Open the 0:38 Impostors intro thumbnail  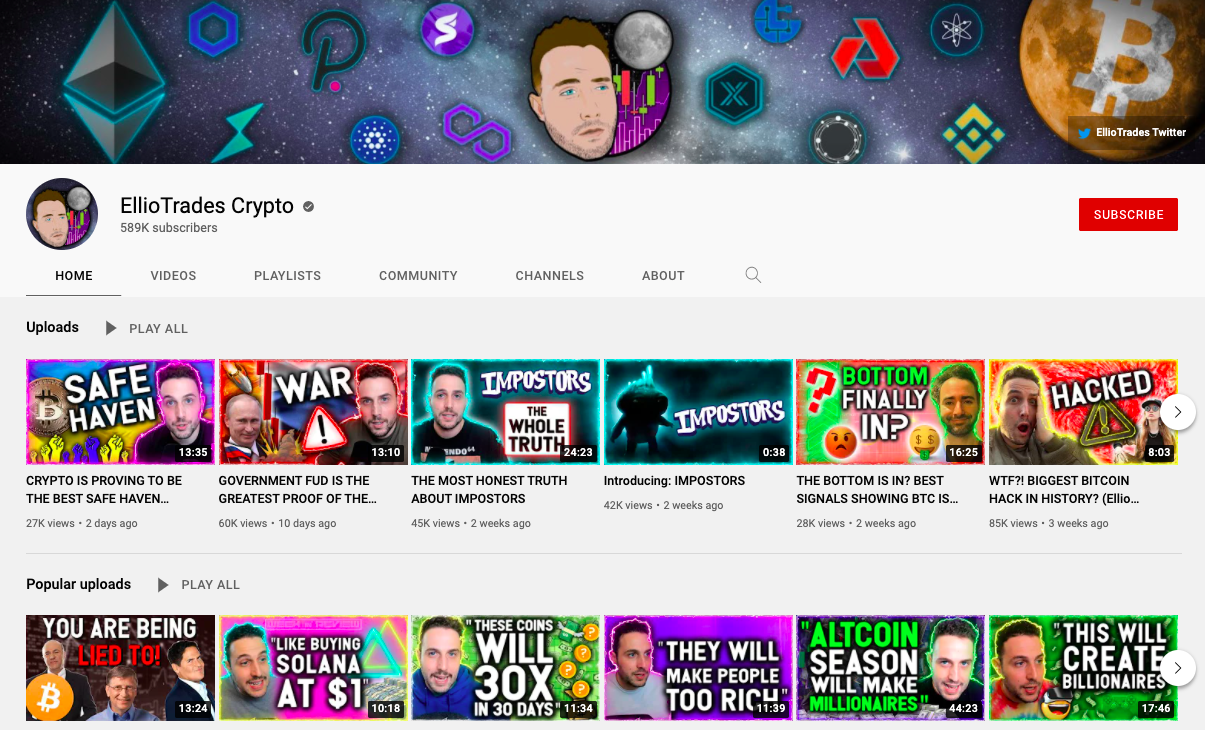[698, 411]
